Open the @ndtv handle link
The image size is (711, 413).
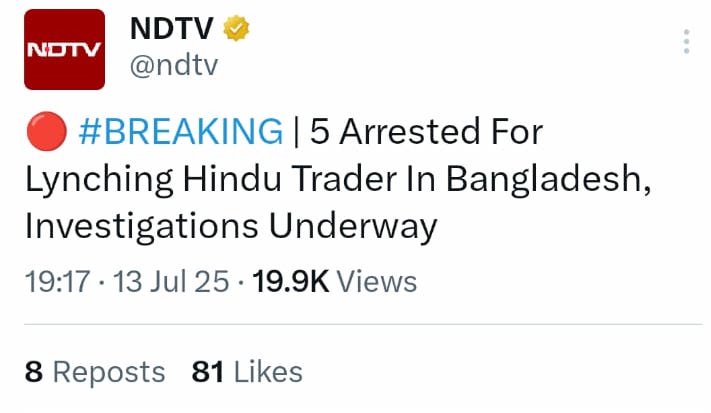pyautogui.click(x=174, y=65)
